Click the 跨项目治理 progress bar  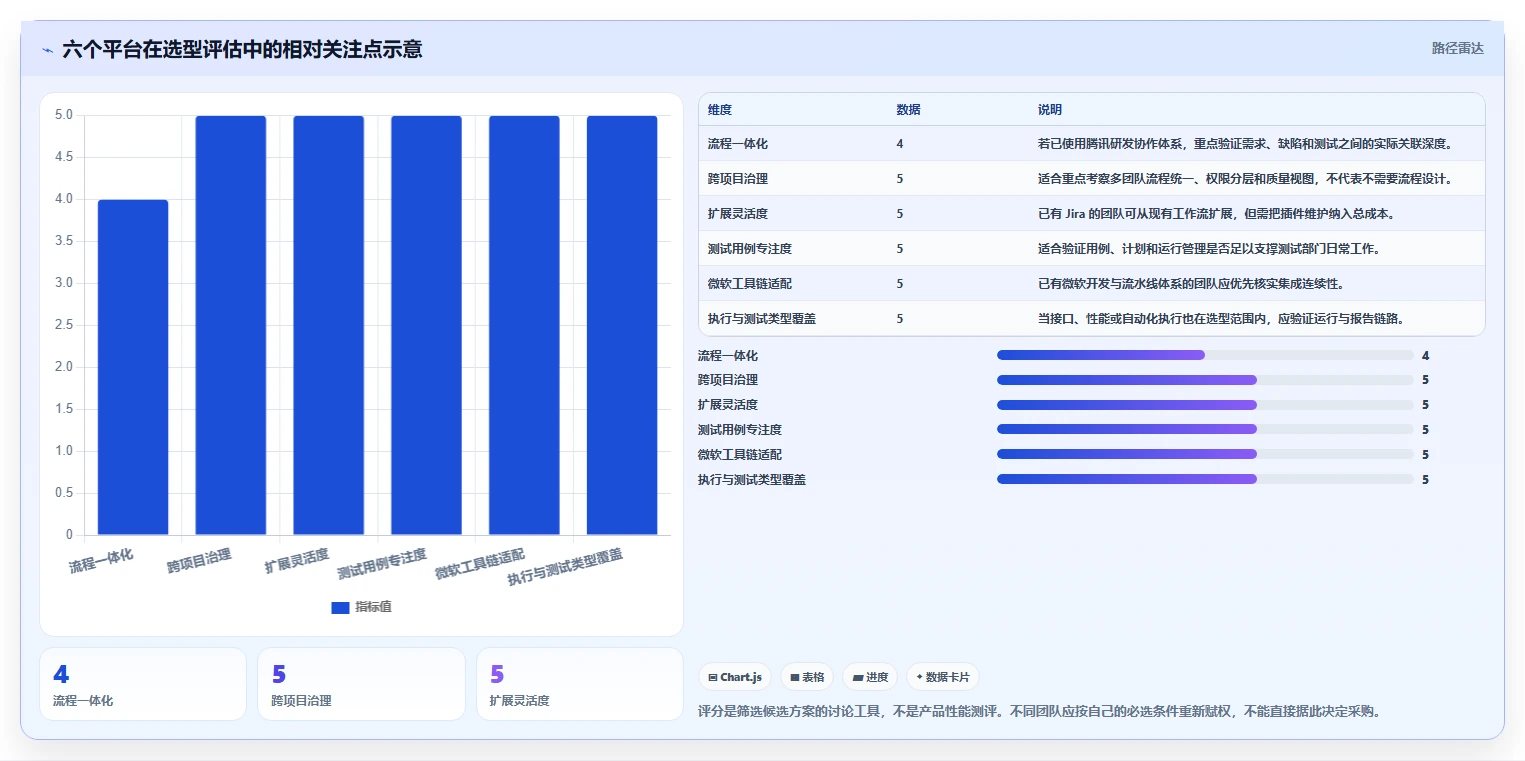tap(1205, 380)
